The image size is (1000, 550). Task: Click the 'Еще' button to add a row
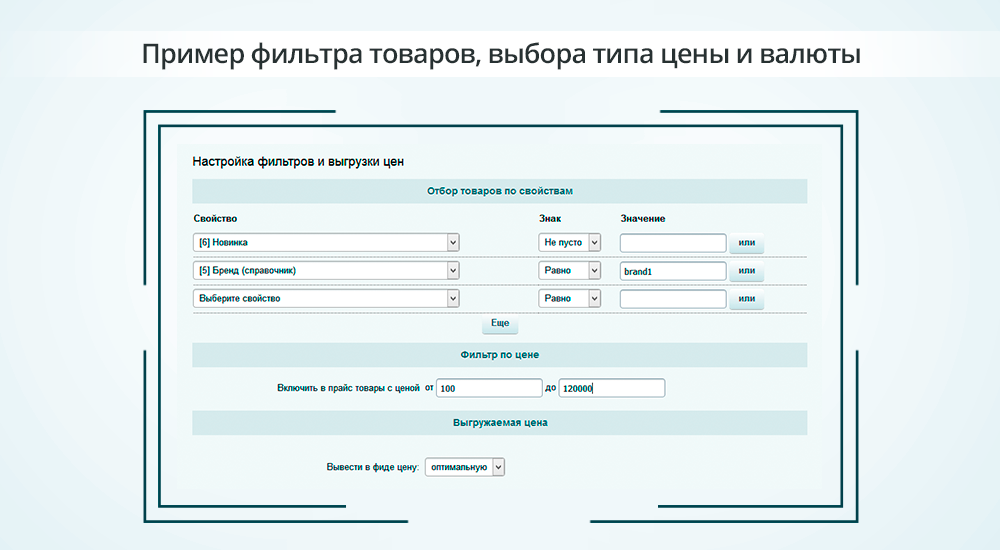click(x=500, y=323)
